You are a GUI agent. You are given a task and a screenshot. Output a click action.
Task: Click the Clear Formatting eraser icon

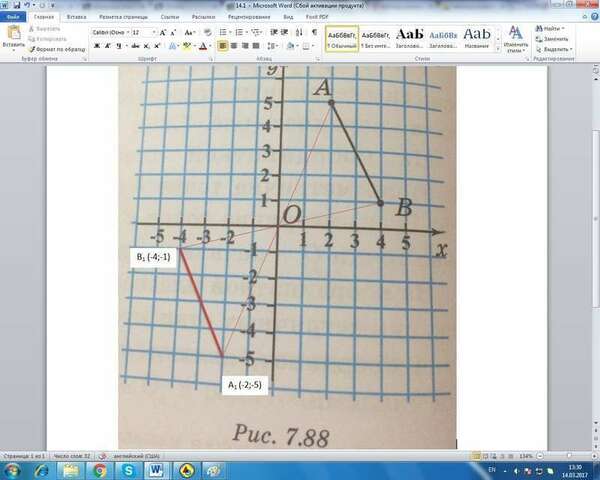tap(207, 33)
